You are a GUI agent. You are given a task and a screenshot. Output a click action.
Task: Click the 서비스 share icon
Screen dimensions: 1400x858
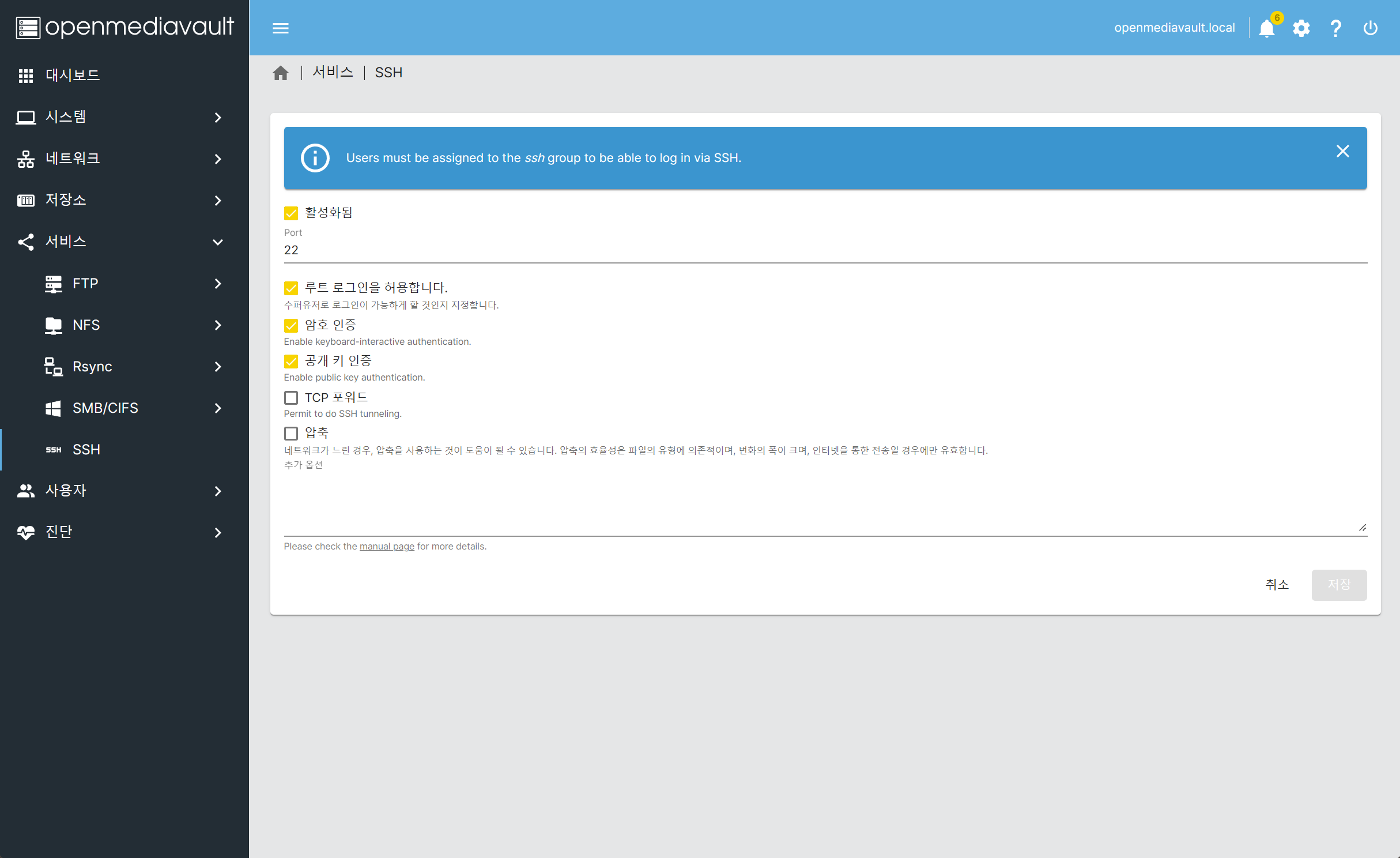click(x=25, y=242)
